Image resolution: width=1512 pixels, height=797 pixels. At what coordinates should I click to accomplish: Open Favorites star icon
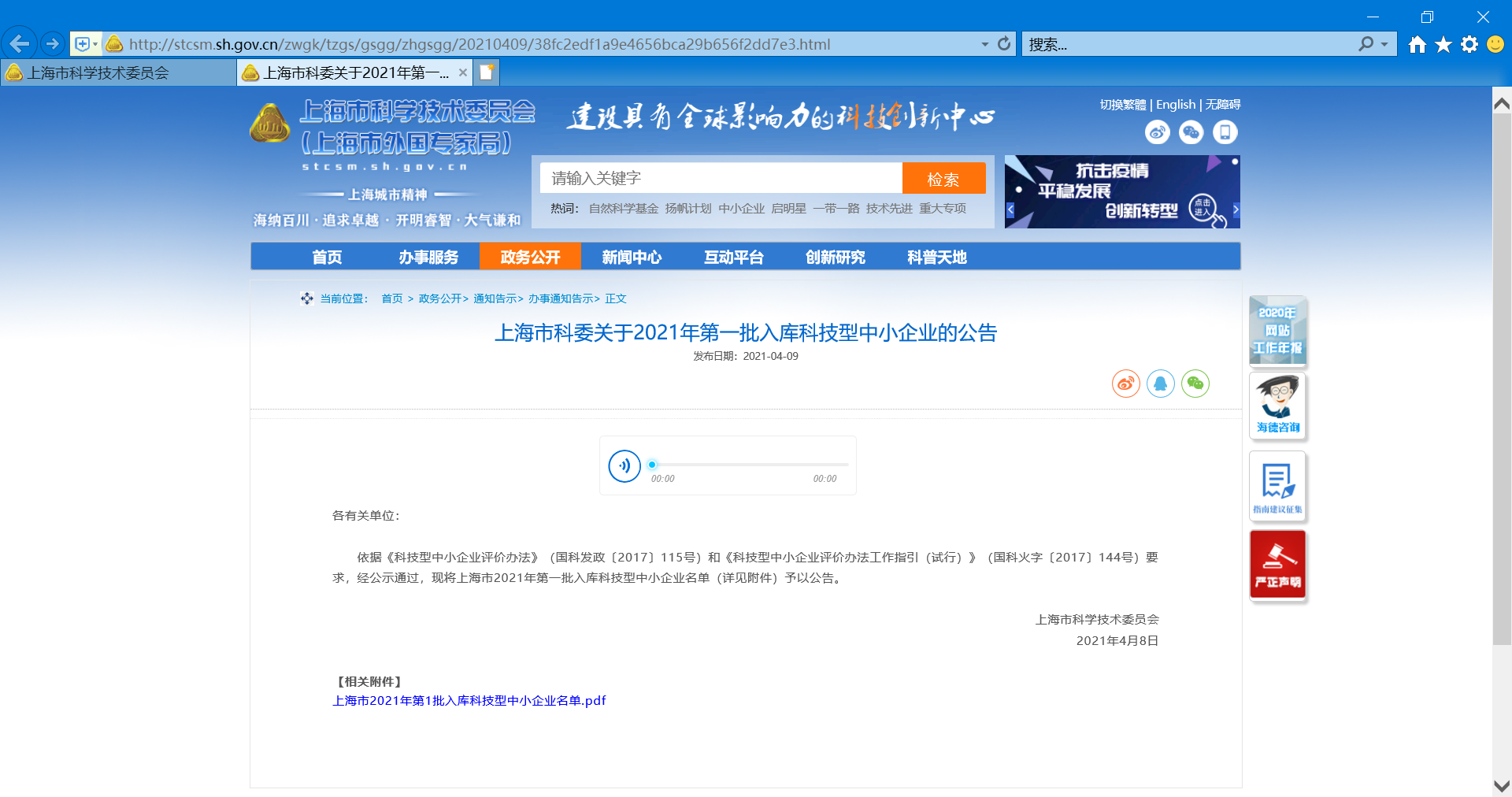click(x=1443, y=44)
